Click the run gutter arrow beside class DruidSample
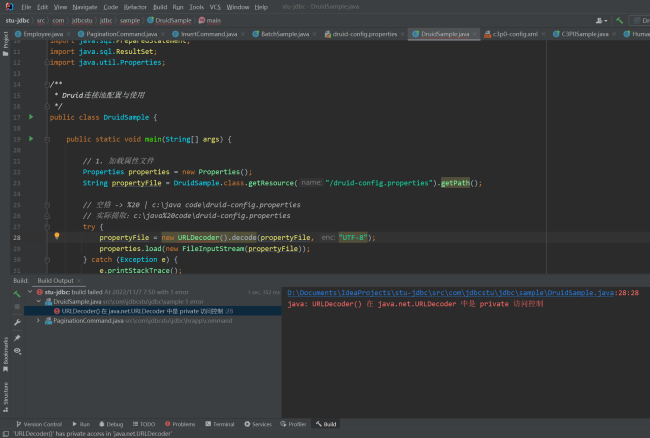Viewport: 650px width, 438px height. point(31,117)
